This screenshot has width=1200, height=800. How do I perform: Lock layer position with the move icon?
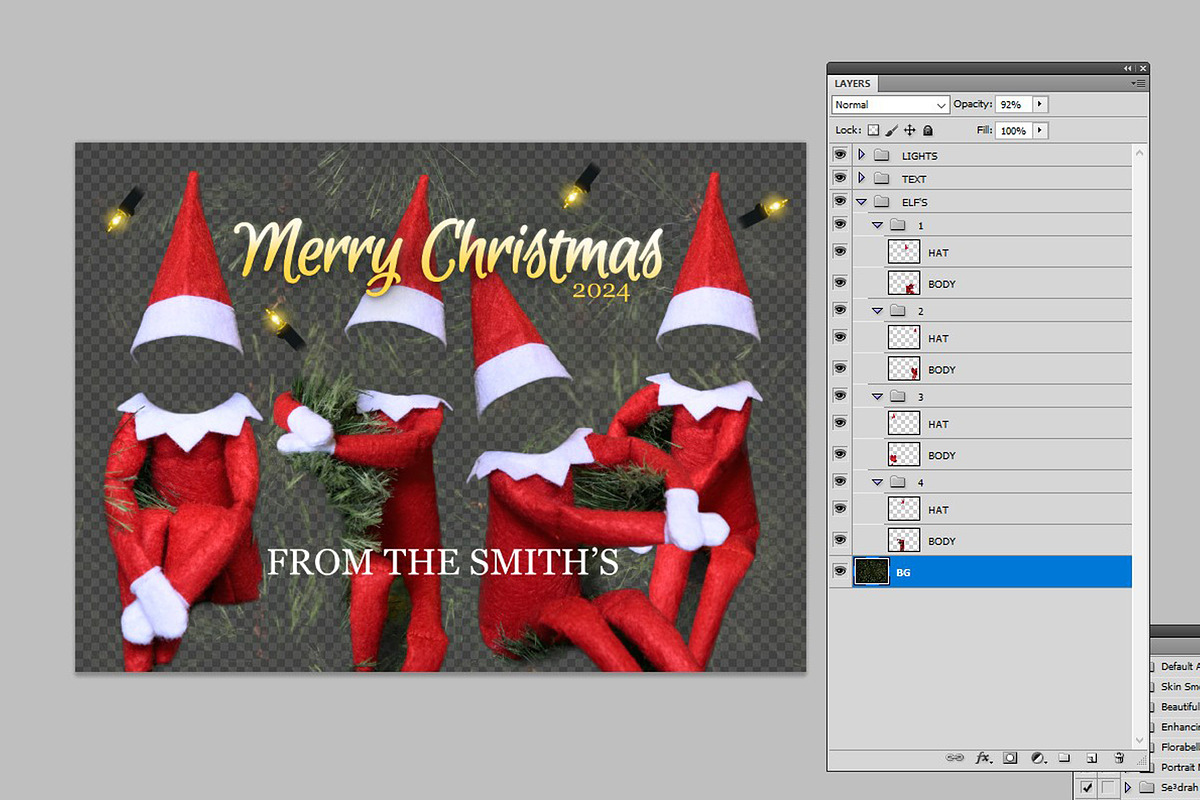909,131
